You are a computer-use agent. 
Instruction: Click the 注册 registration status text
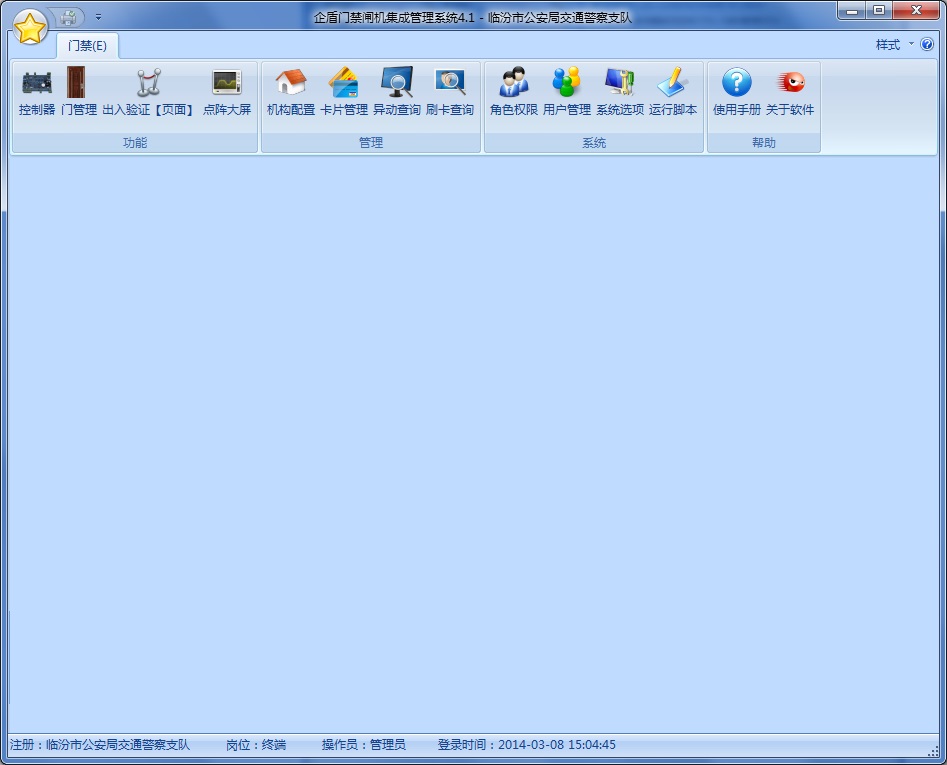coord(100,744)
